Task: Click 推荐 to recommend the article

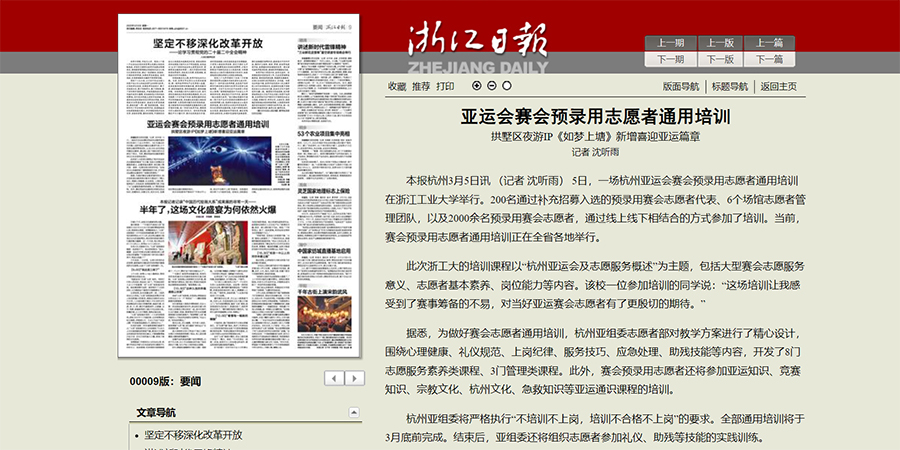Action: click(421, 87)
